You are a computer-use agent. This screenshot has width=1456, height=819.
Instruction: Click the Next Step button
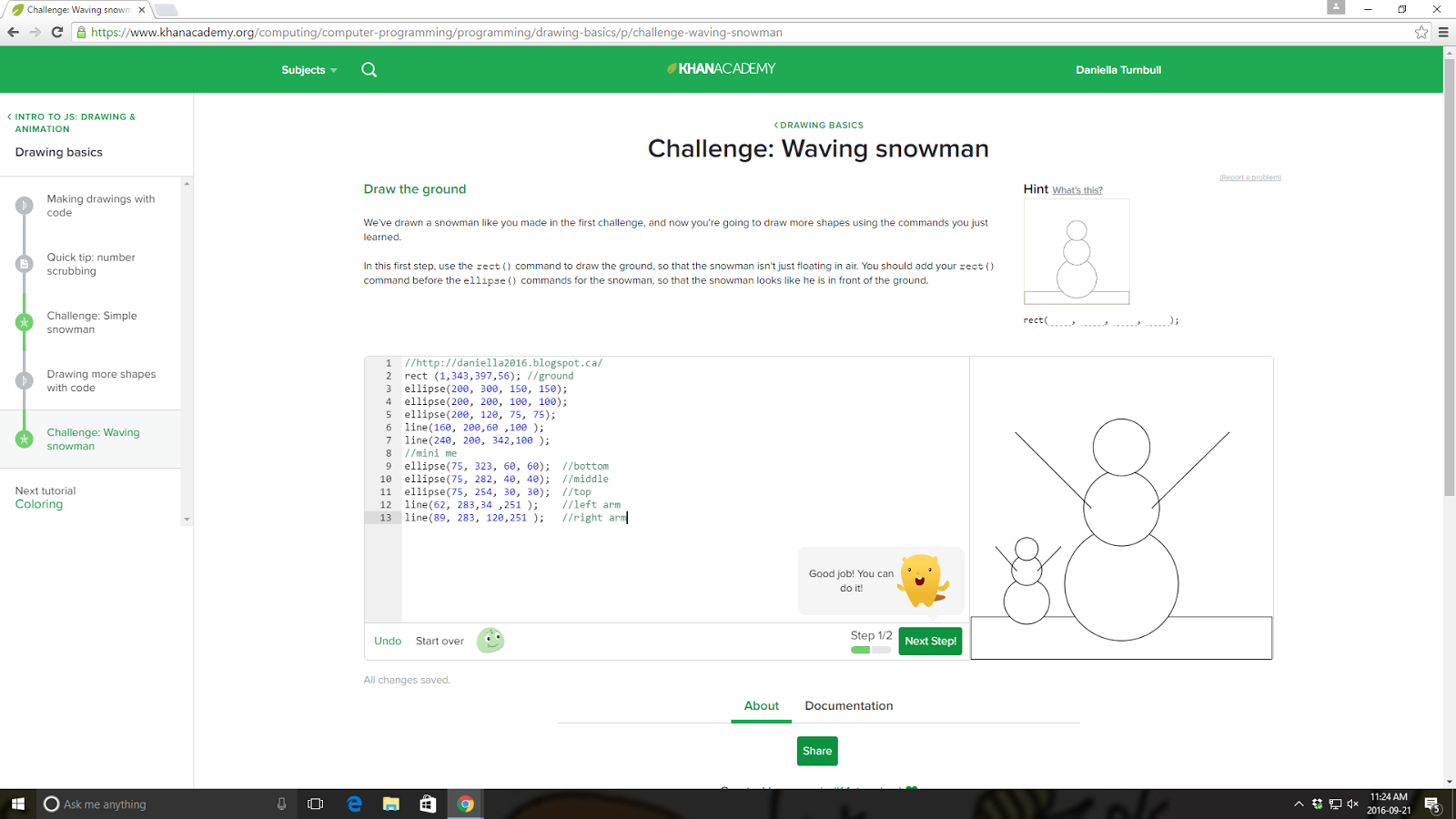click(x=929, y=641)
